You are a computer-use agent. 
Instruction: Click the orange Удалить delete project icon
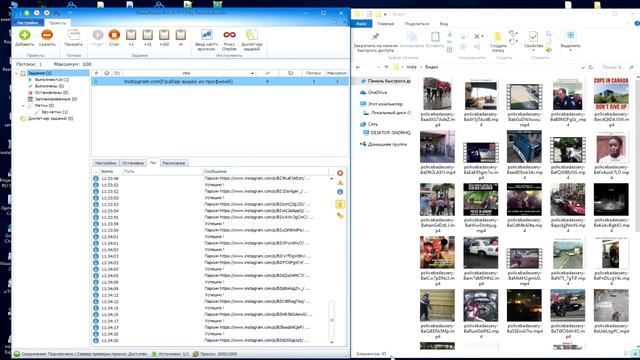[47, 35]
